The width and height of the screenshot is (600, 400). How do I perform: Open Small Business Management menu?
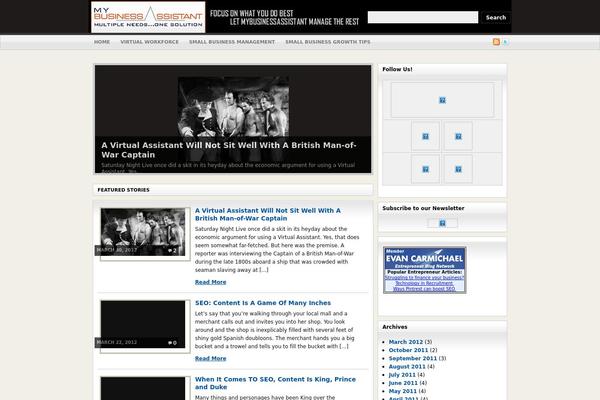click(232, 42)
